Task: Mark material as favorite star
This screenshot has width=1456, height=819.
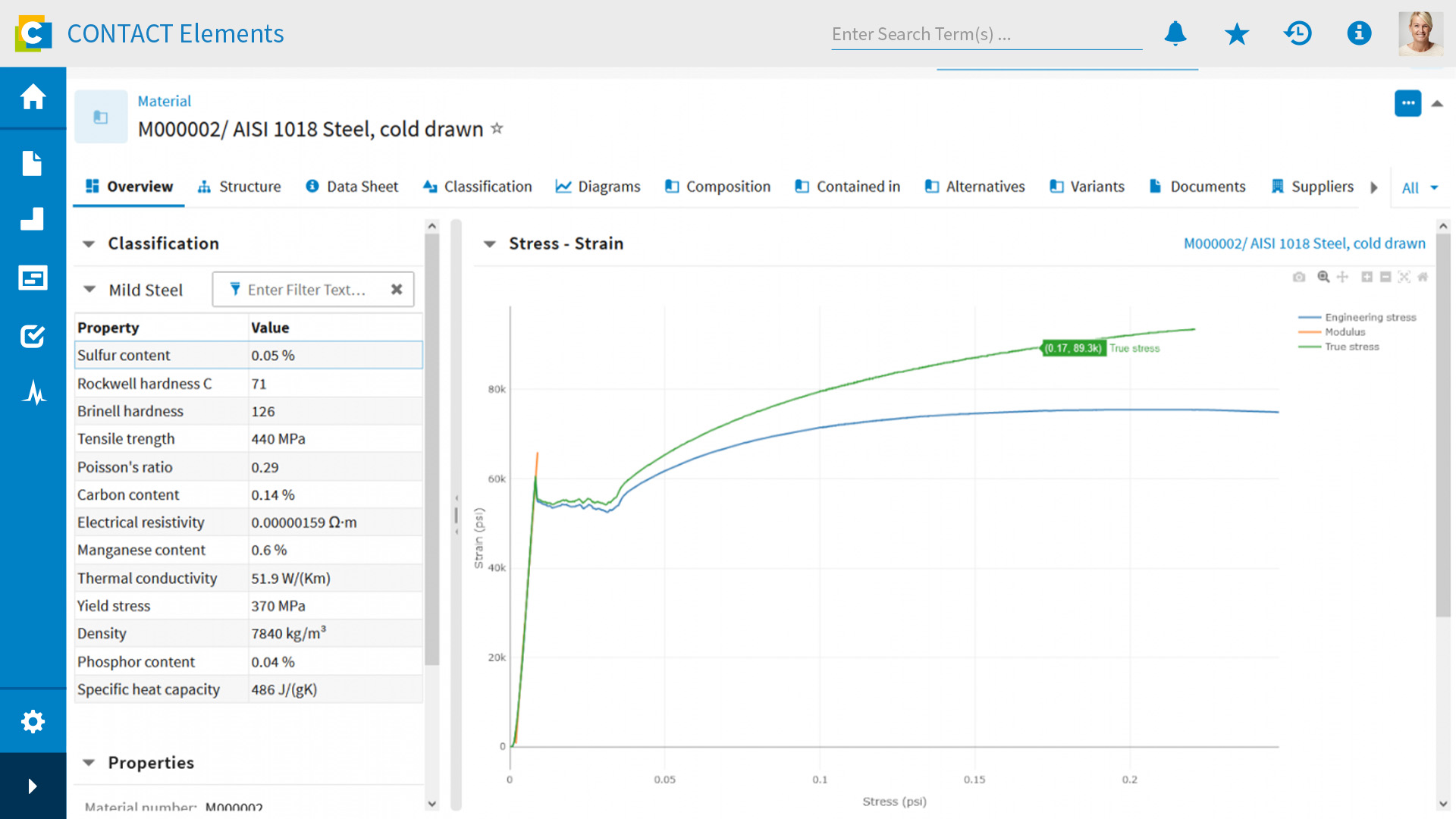Action: (497, 128)
